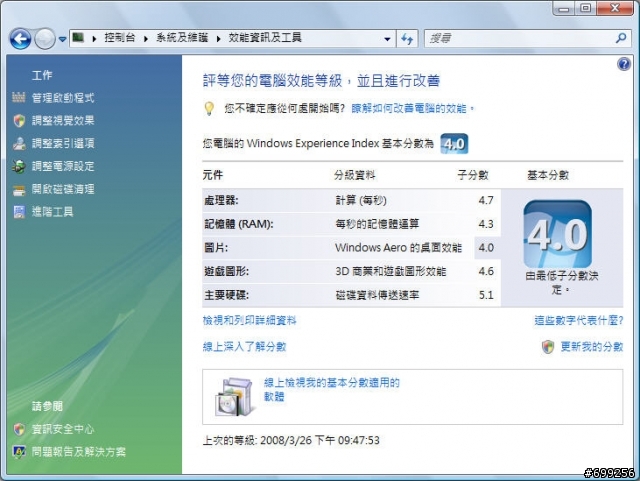Viewport: 640px width, 481px height.
Task: Click the icon beside 問題報告及解決方案
Action: 19,452
